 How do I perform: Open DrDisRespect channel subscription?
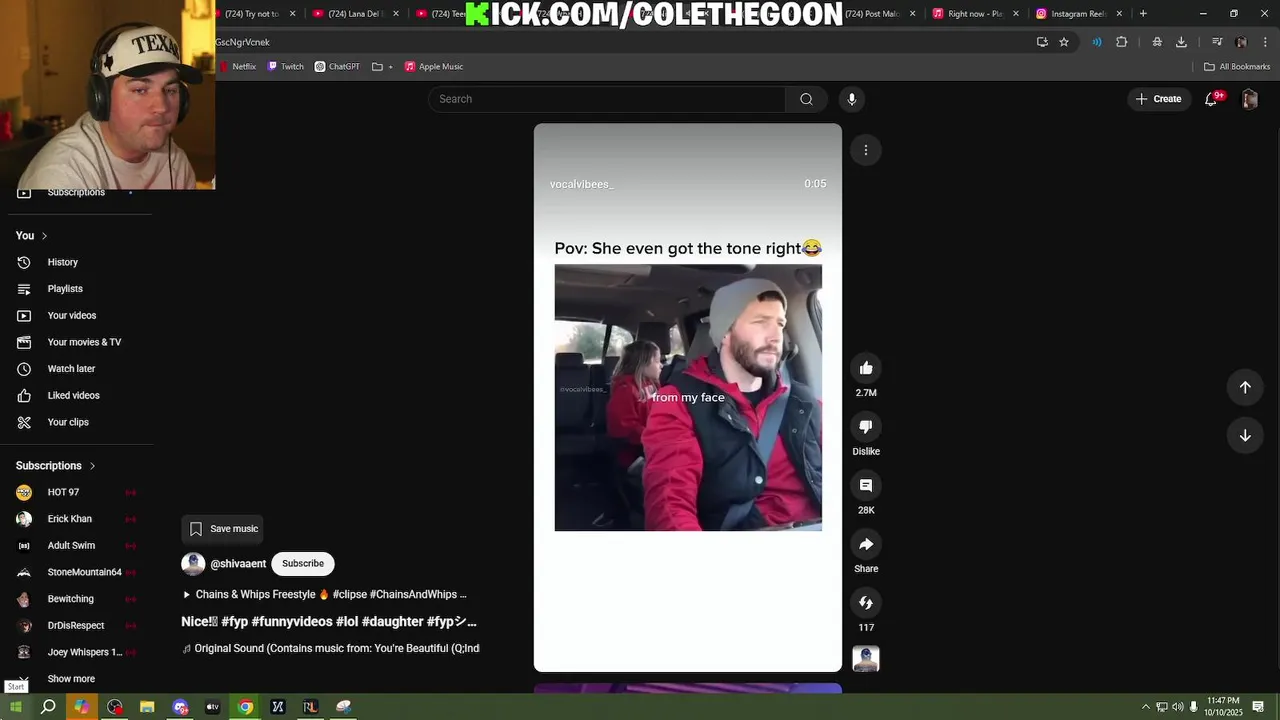pos(75,626)
